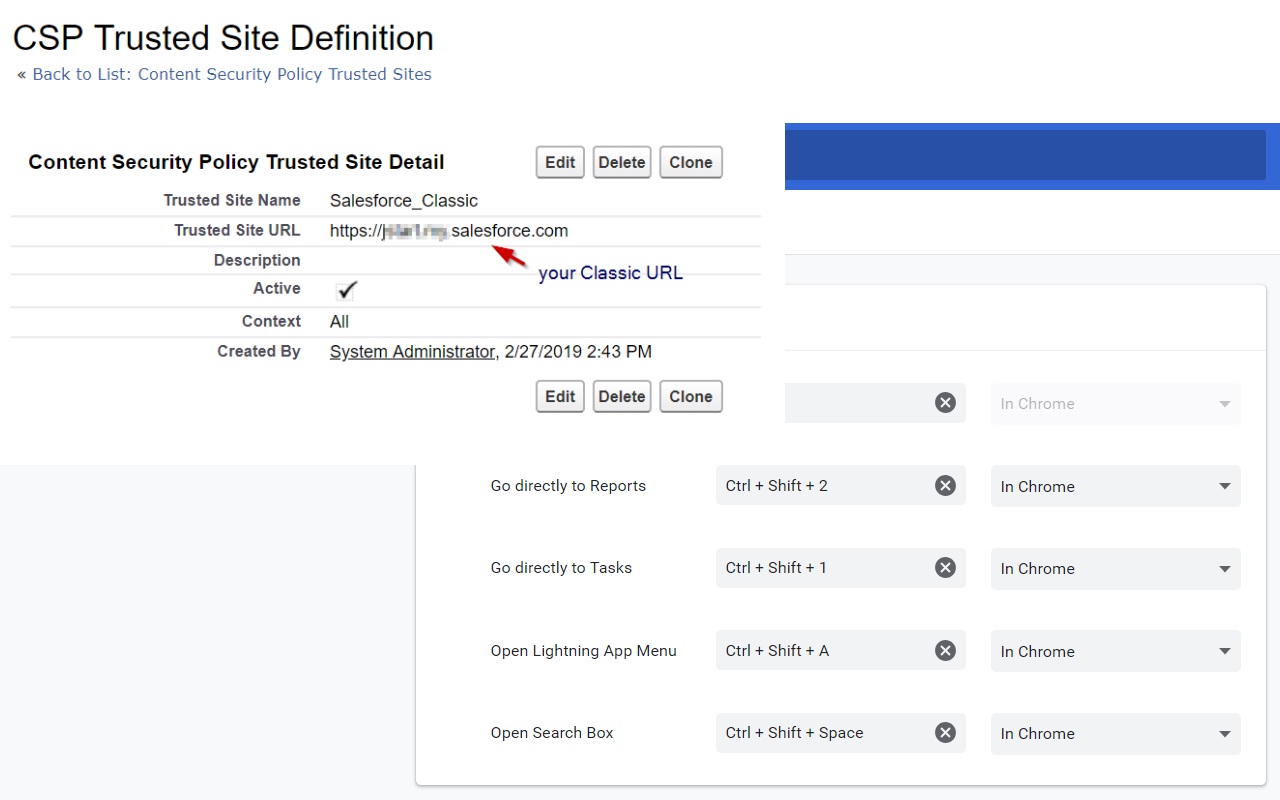Open the In Chrome dropdown for Reports shortcut
1280x800 pixels.
(x=1115, y=486)
